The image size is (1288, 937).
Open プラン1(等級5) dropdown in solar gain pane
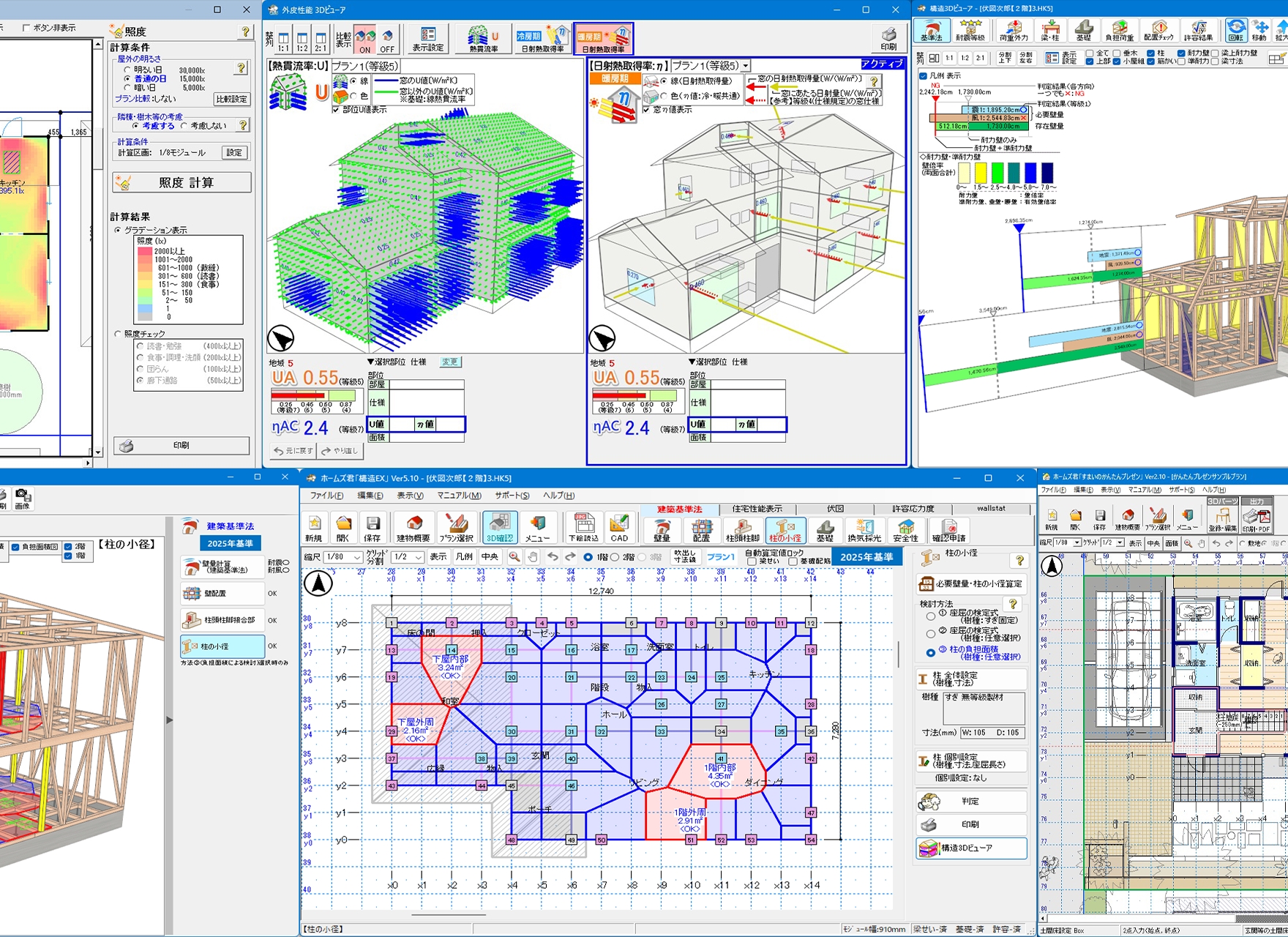746,66
